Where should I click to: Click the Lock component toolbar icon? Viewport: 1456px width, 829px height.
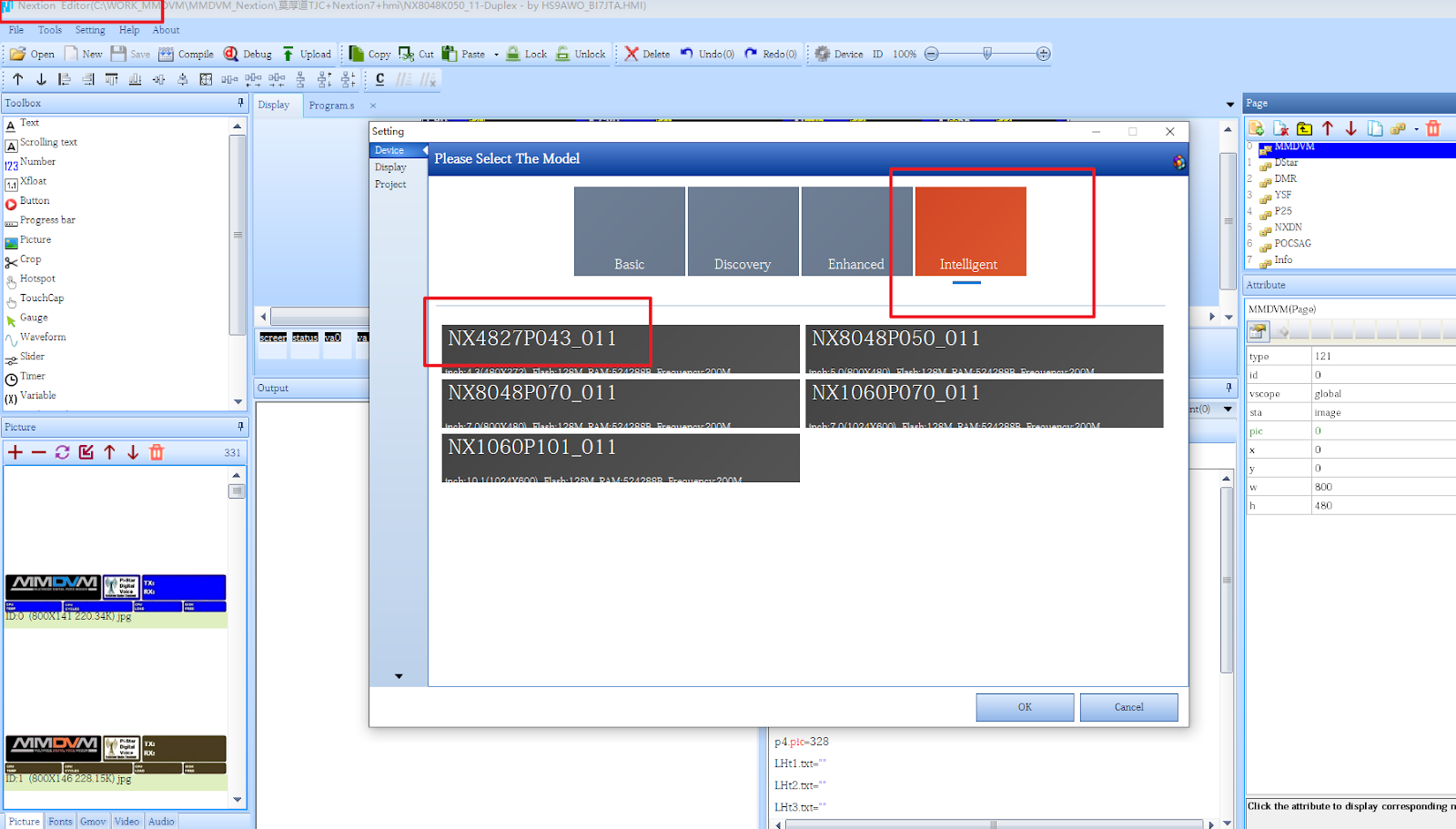pos(513,54)
